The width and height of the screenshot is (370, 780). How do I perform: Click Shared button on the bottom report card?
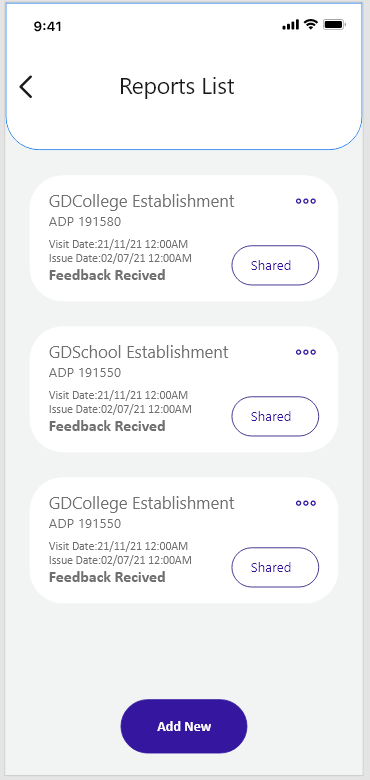click(x=275, y=567)
